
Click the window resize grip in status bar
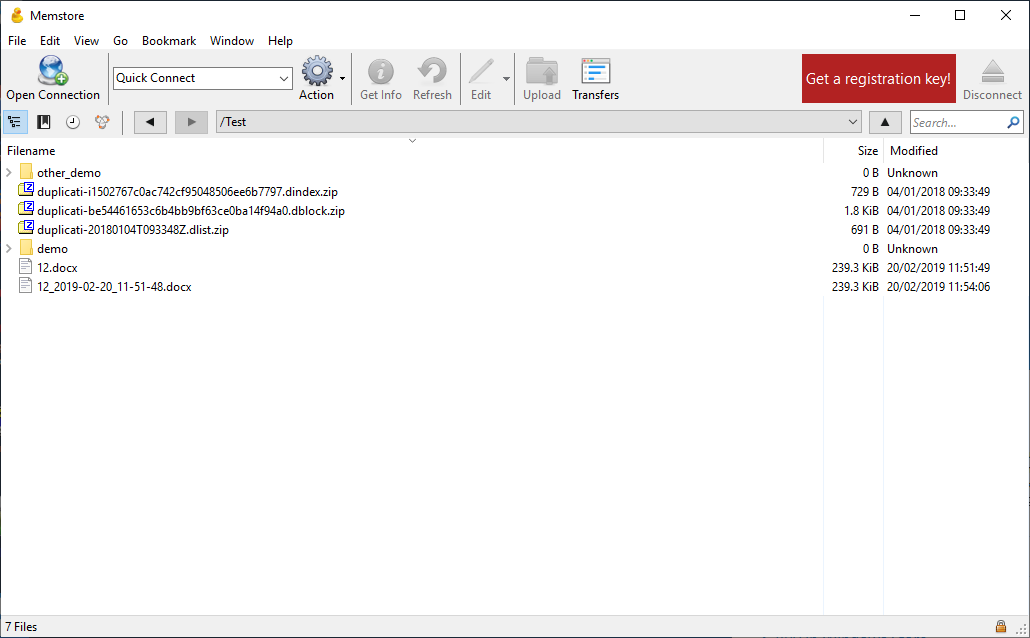[x=1021, y=629]
